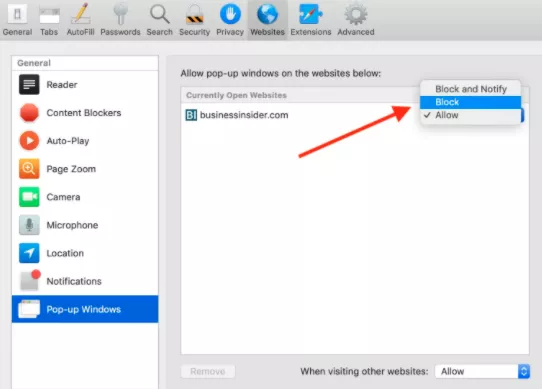Click the Notifications badge icon
Viewport: 542px width, 389px height.
click(30, 280)
